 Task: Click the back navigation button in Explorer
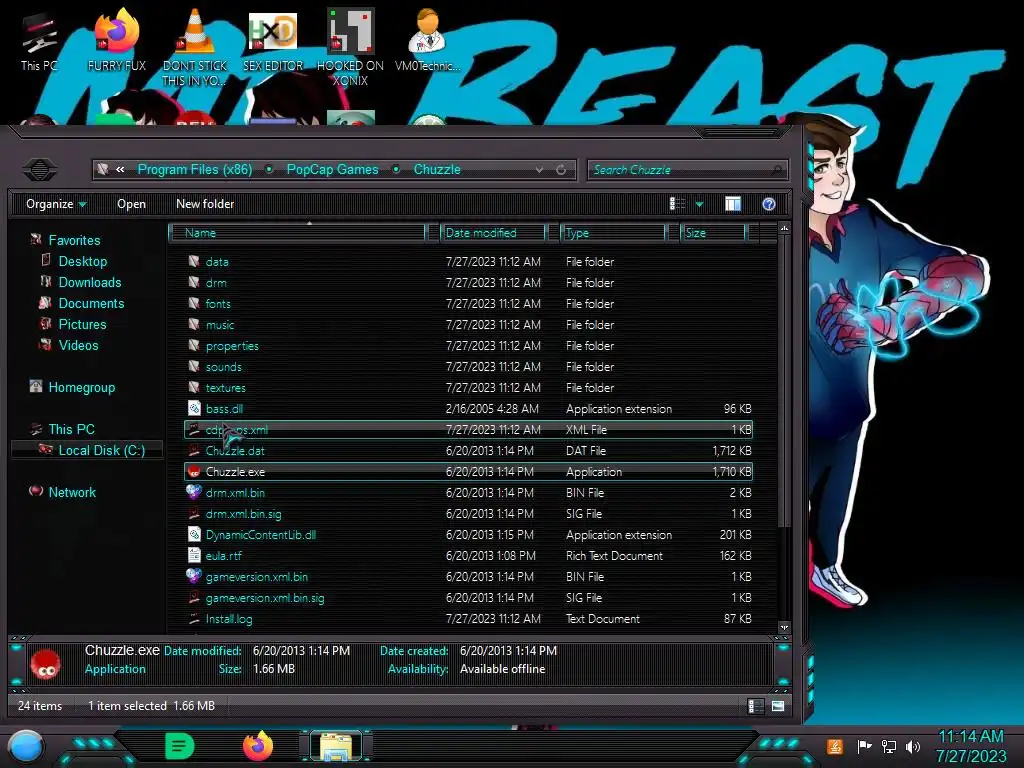[40, 170]
